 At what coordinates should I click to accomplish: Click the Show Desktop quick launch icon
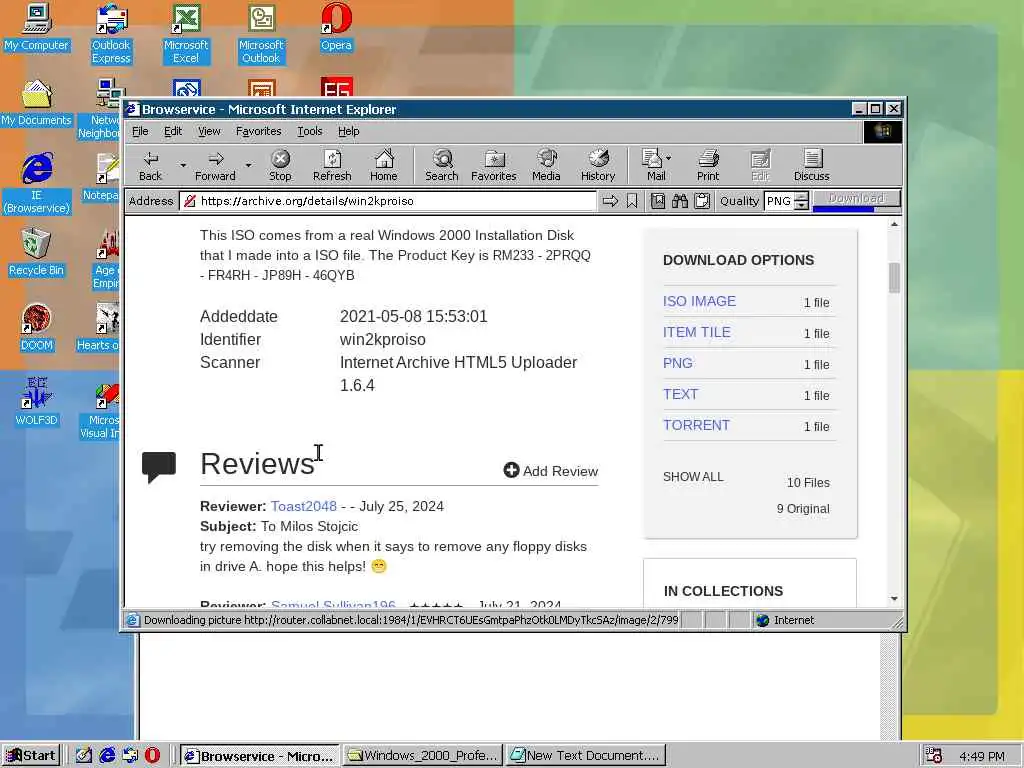click(84, 756)
